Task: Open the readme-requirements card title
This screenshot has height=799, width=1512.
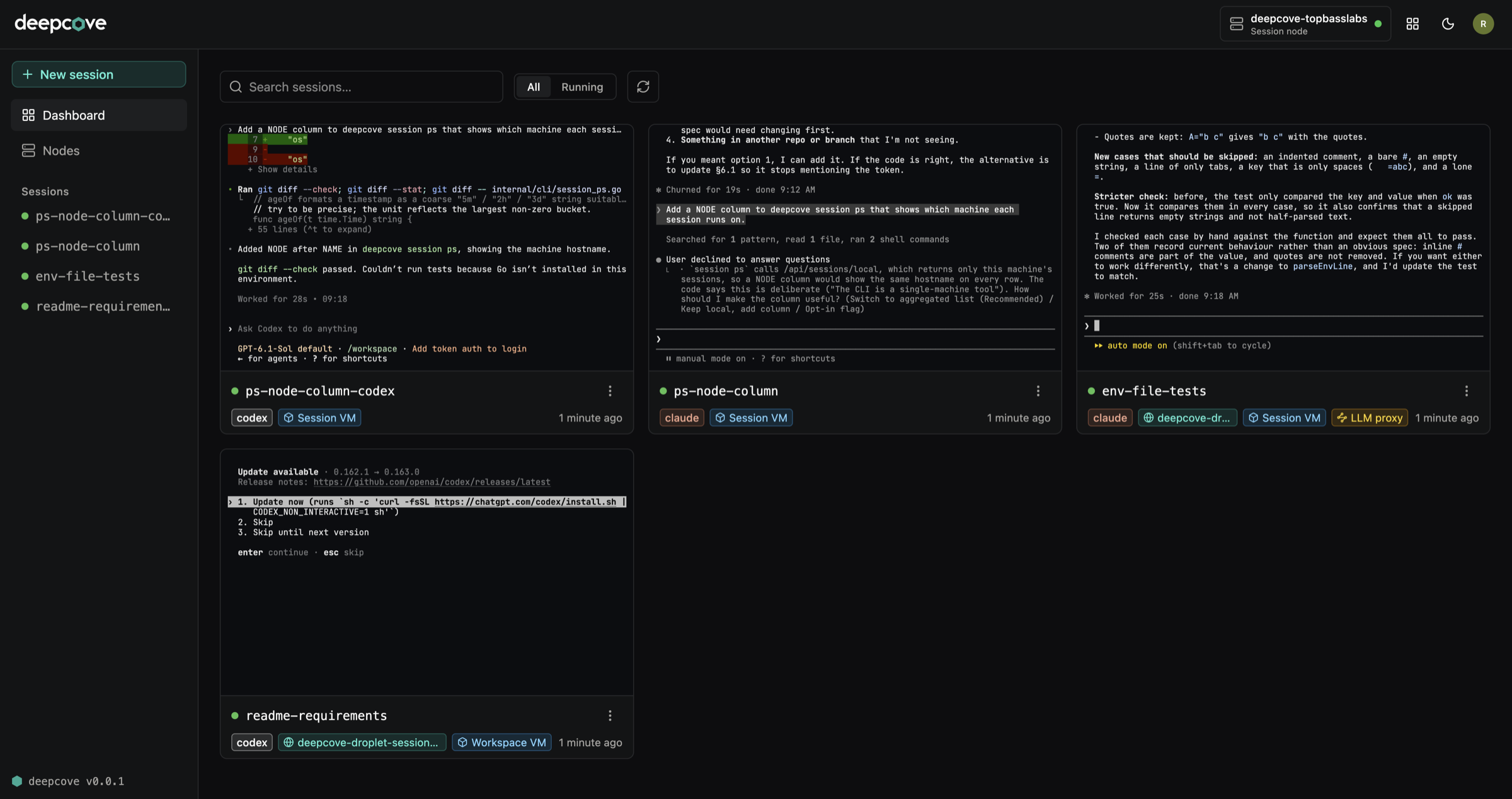Action: tap(316, 715)
